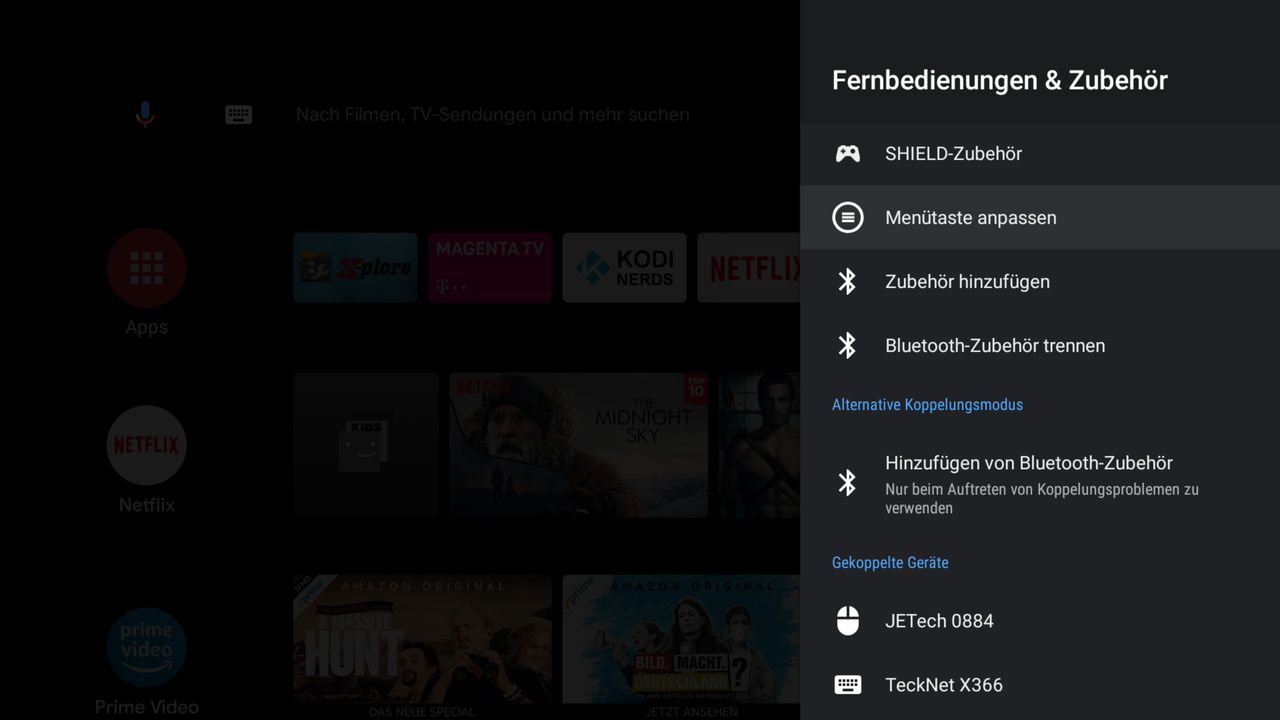This screenshot has width=1280, height=720.
Task: Select Bluetooth-Zubehör trennen
Action: 1040,346
